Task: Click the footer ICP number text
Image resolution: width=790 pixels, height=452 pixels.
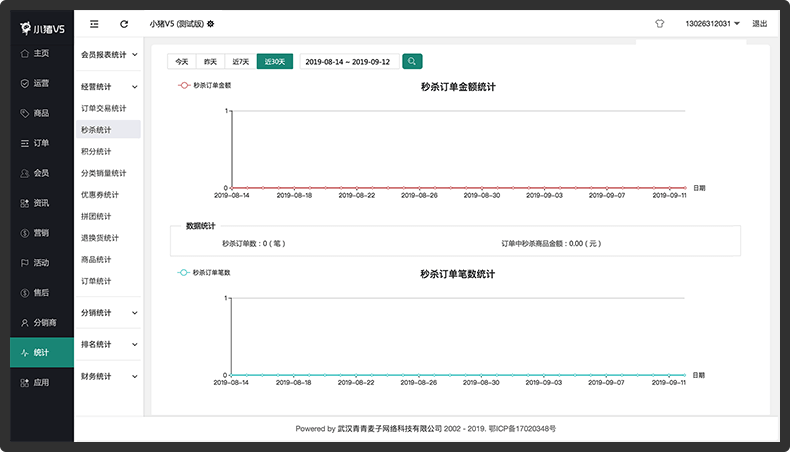Action: coord(522,429)
